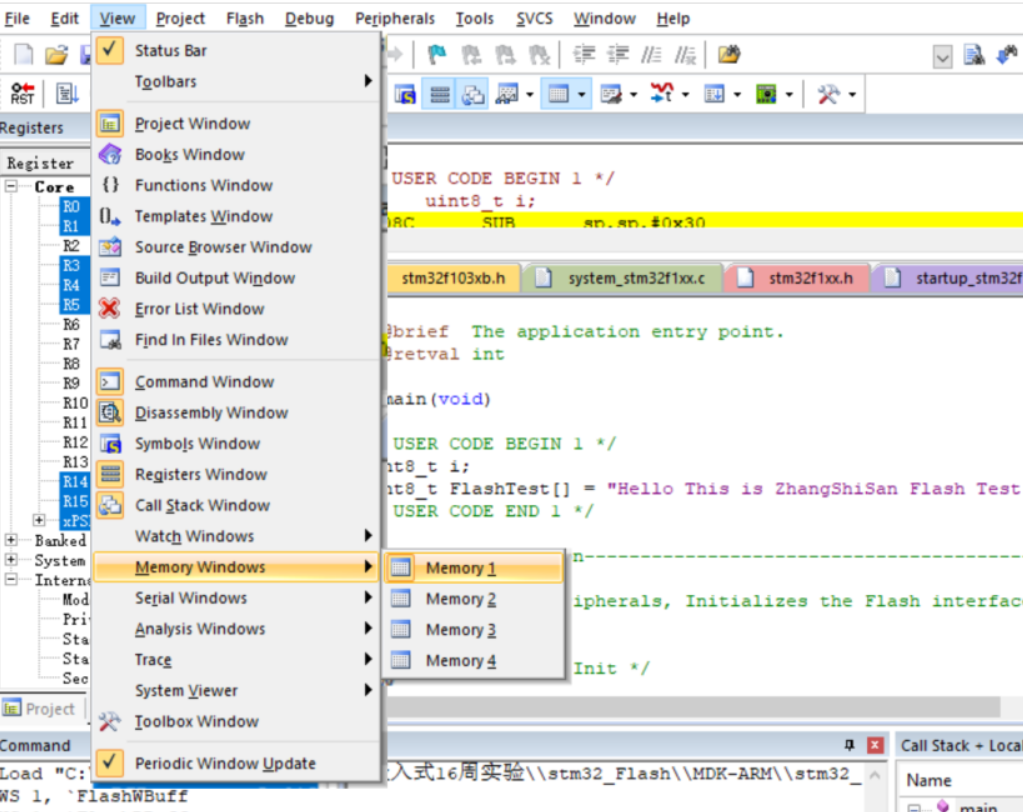
Task: Click the insert bookmark flag icon
Action: (436, 55)
